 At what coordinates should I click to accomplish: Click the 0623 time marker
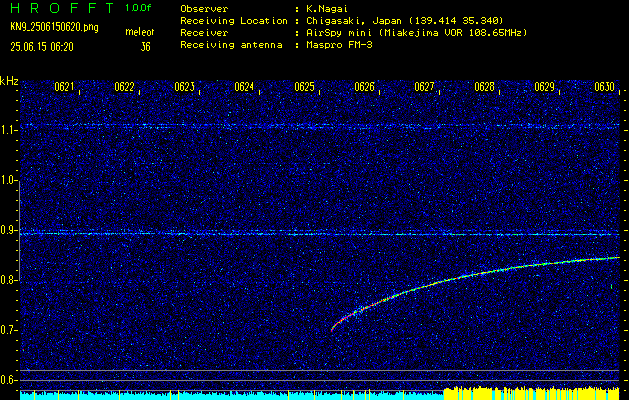pyautogui.click(x=185, y=87)
